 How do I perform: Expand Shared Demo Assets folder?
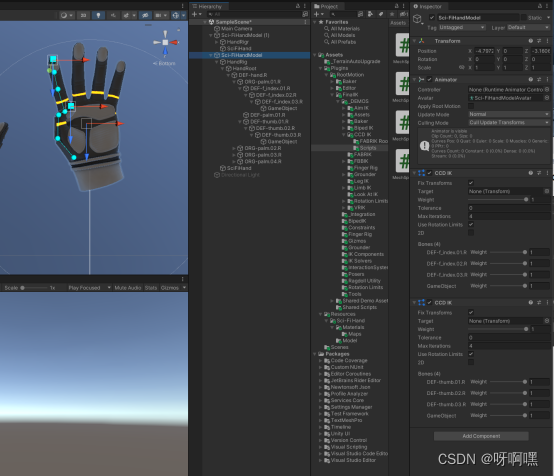pyautogui.click(x=332, y=301)
